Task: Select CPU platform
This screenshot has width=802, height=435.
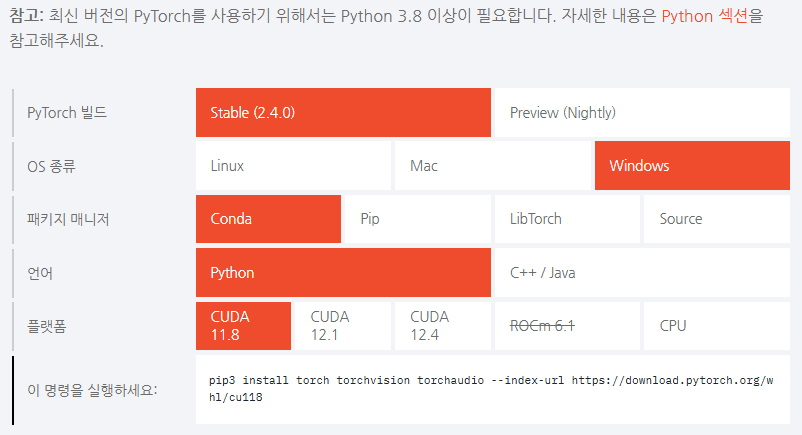Action: click(x=717, y=326)
